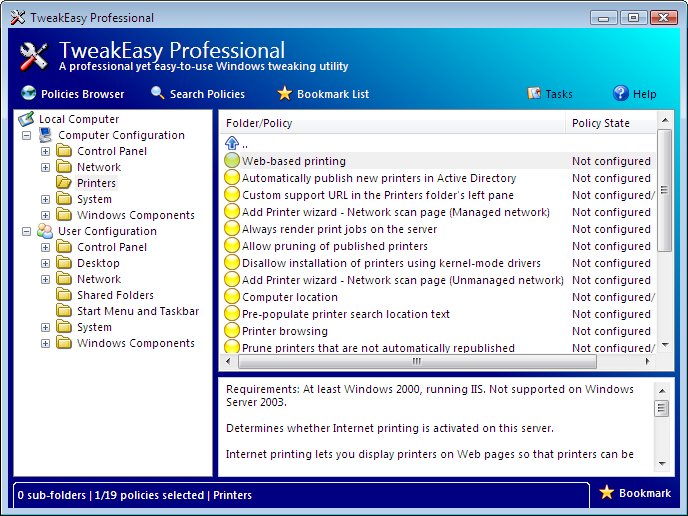Expand Windows Components under User Configuration

(x=45, y=343)
